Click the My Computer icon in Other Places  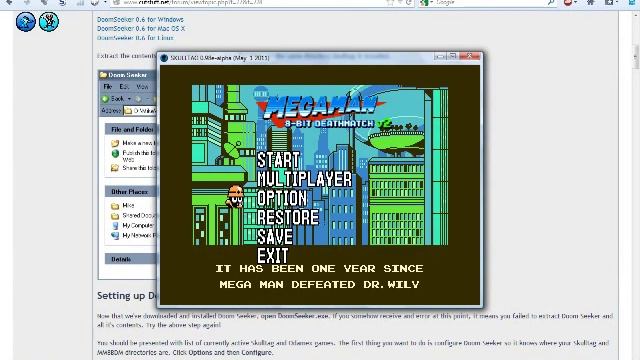pos(115,225)
